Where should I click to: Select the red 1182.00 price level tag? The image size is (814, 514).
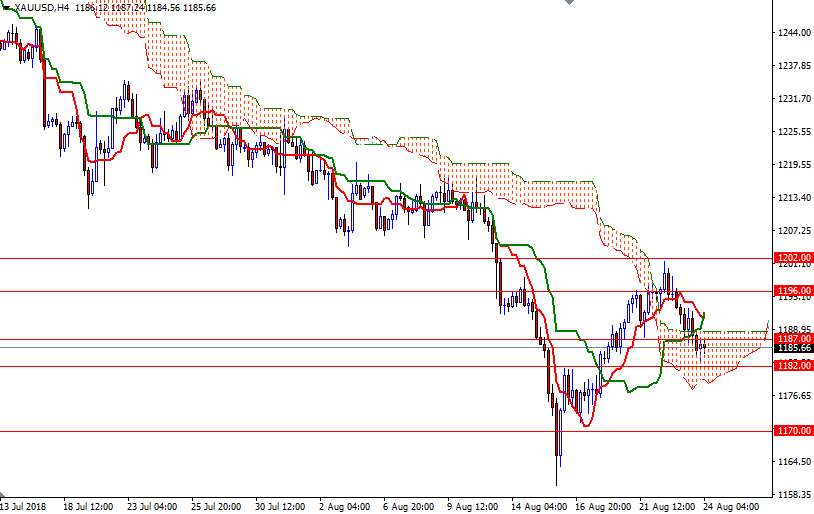[x=793, y=366]
